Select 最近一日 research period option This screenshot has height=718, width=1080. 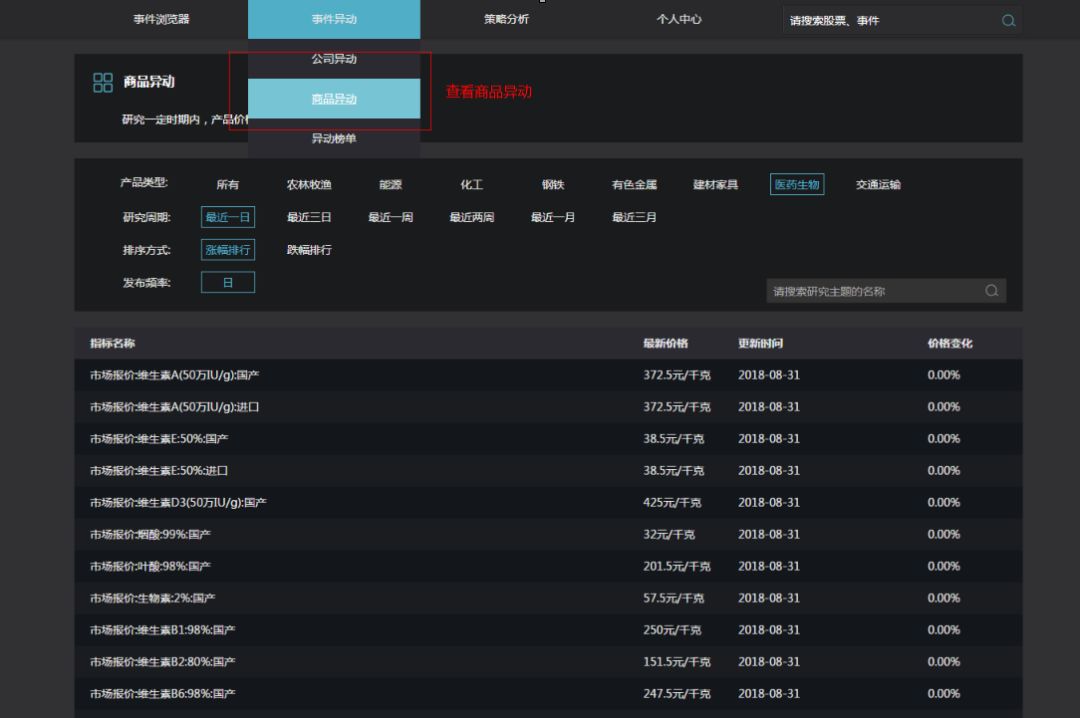tap(227, 217)
